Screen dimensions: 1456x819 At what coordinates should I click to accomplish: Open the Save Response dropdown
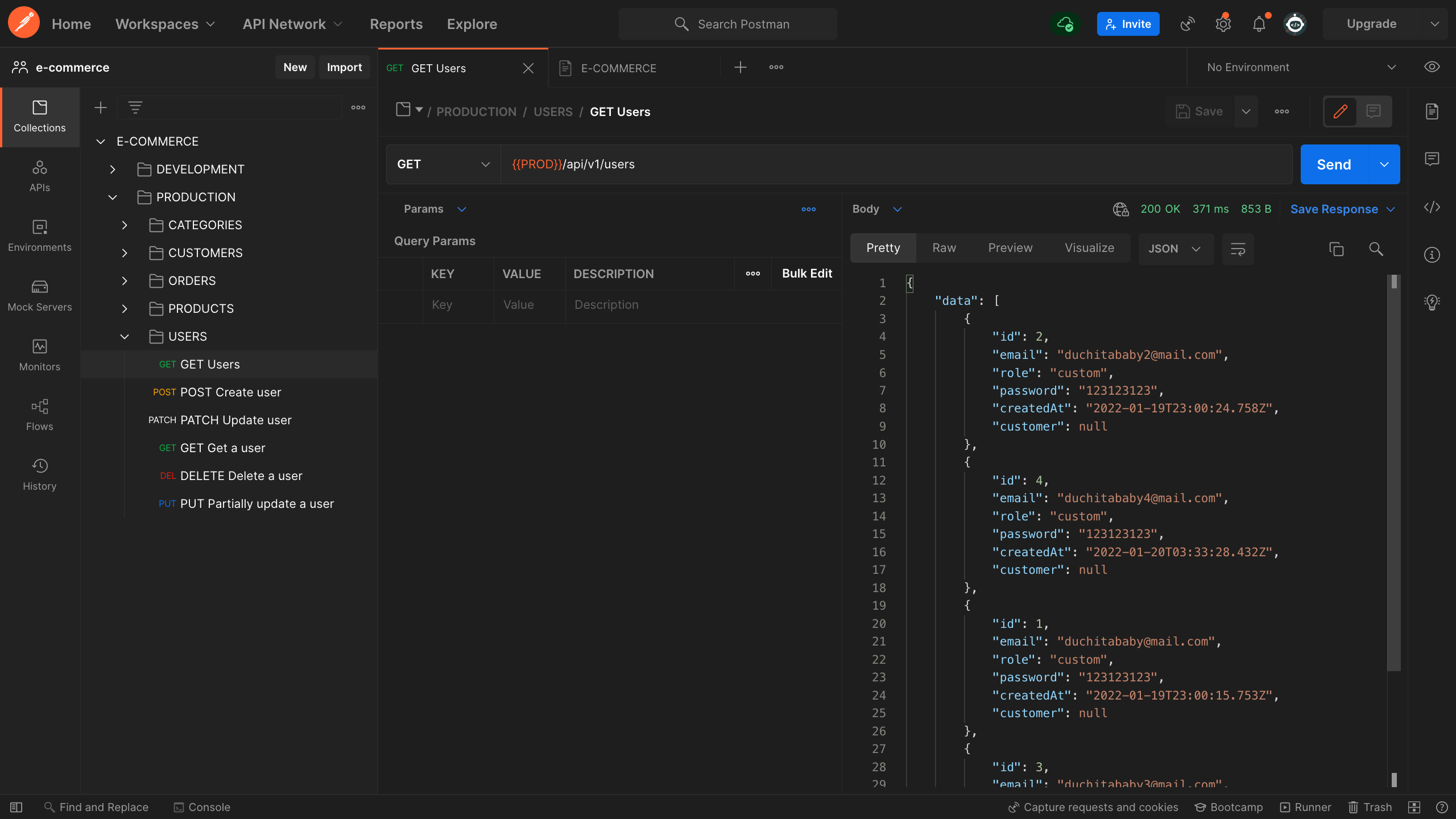tap(1342, 209)
